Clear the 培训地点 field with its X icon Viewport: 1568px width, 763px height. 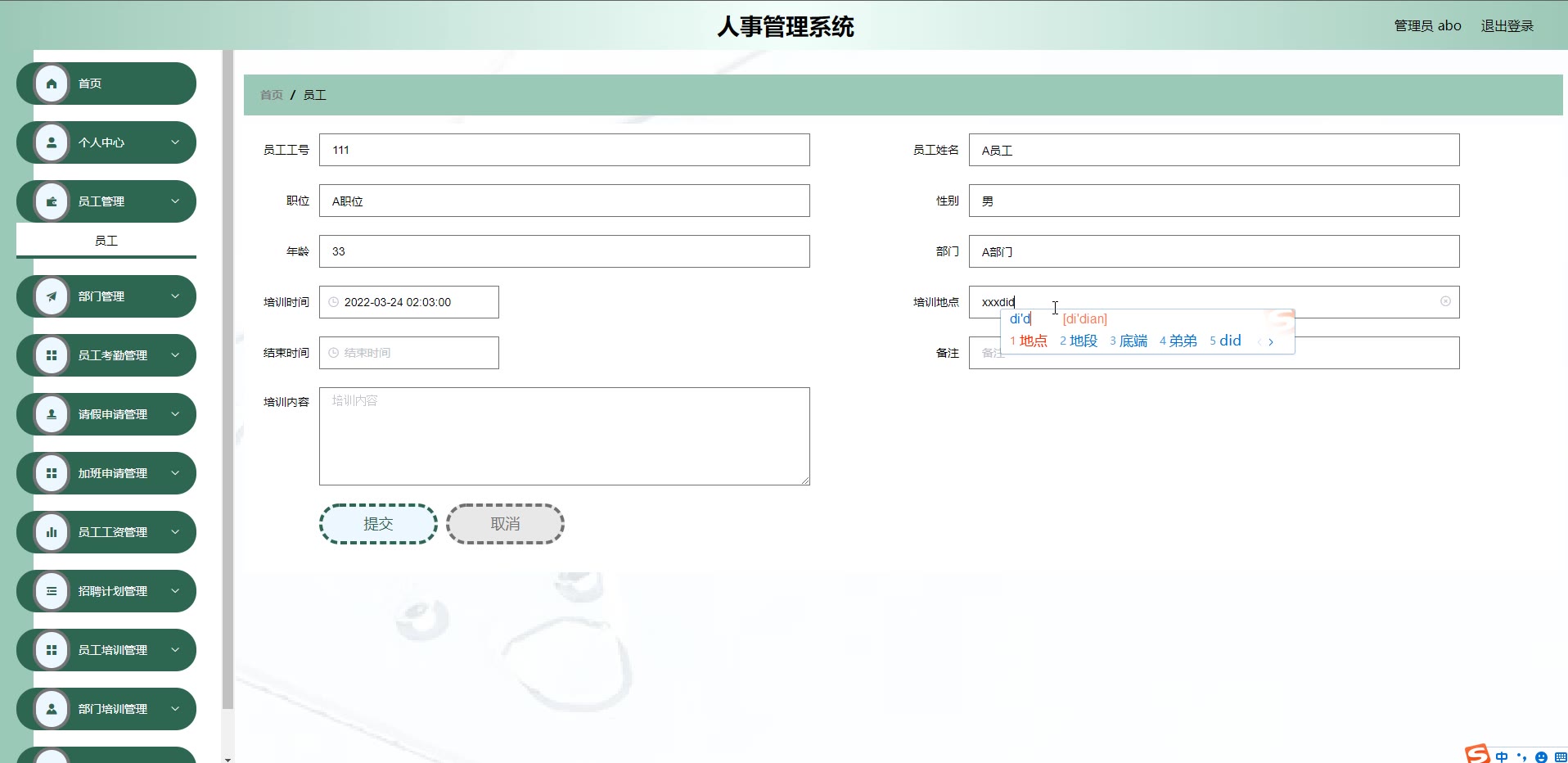[1445, 301]
